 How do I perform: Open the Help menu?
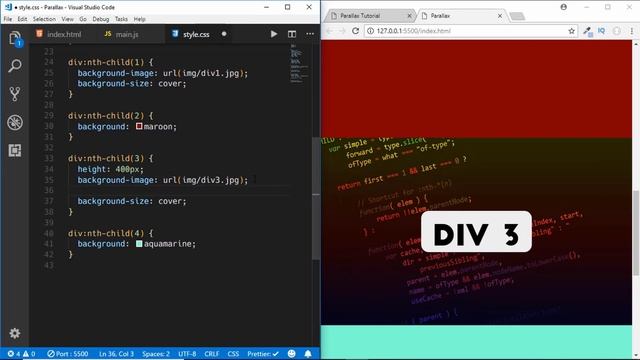pyautogui.click(x=140, y=19)
